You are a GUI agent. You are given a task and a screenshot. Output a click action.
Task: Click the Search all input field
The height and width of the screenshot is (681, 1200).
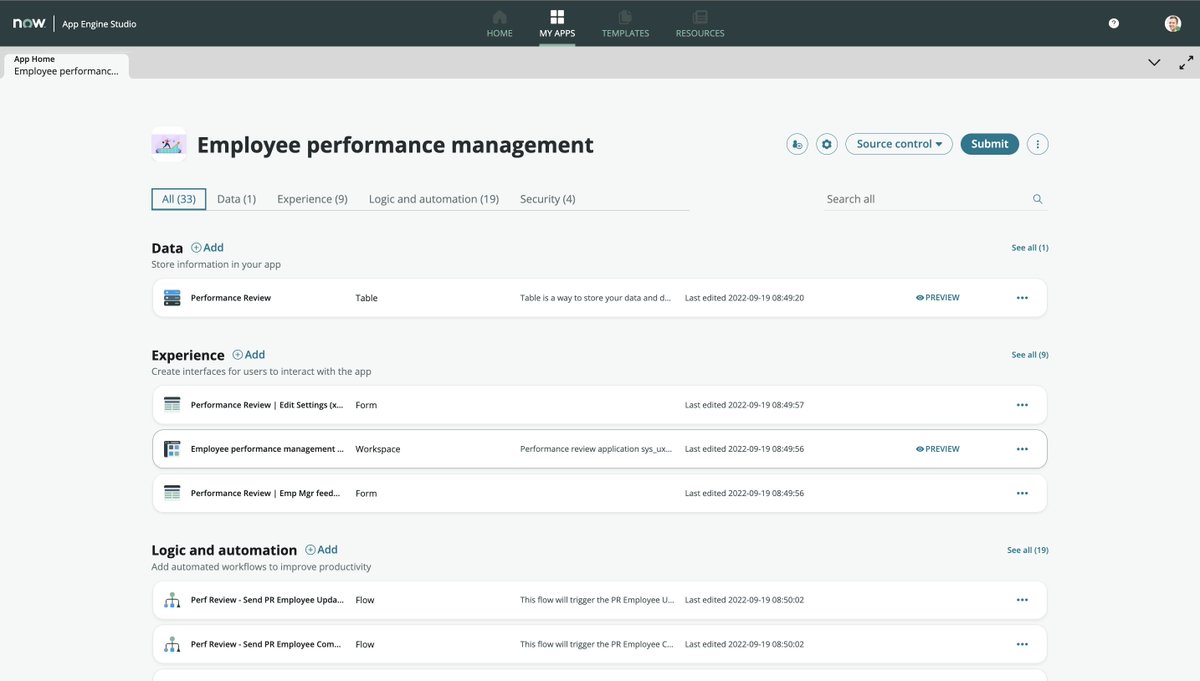click(x=925, y=199)
